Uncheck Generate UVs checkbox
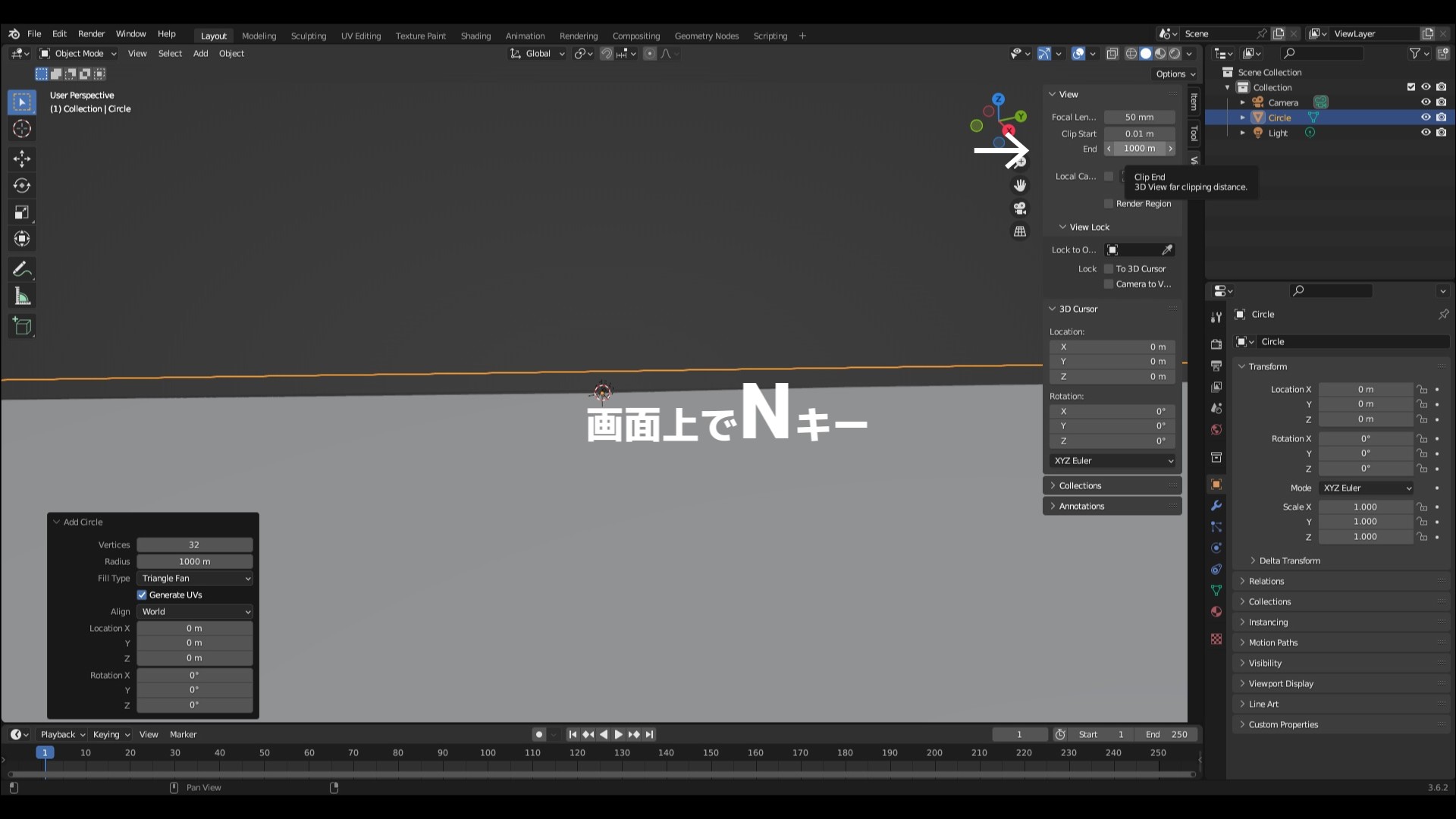Image resolution: width=1456 pixels, height=819 pixels. click(142, 595)
